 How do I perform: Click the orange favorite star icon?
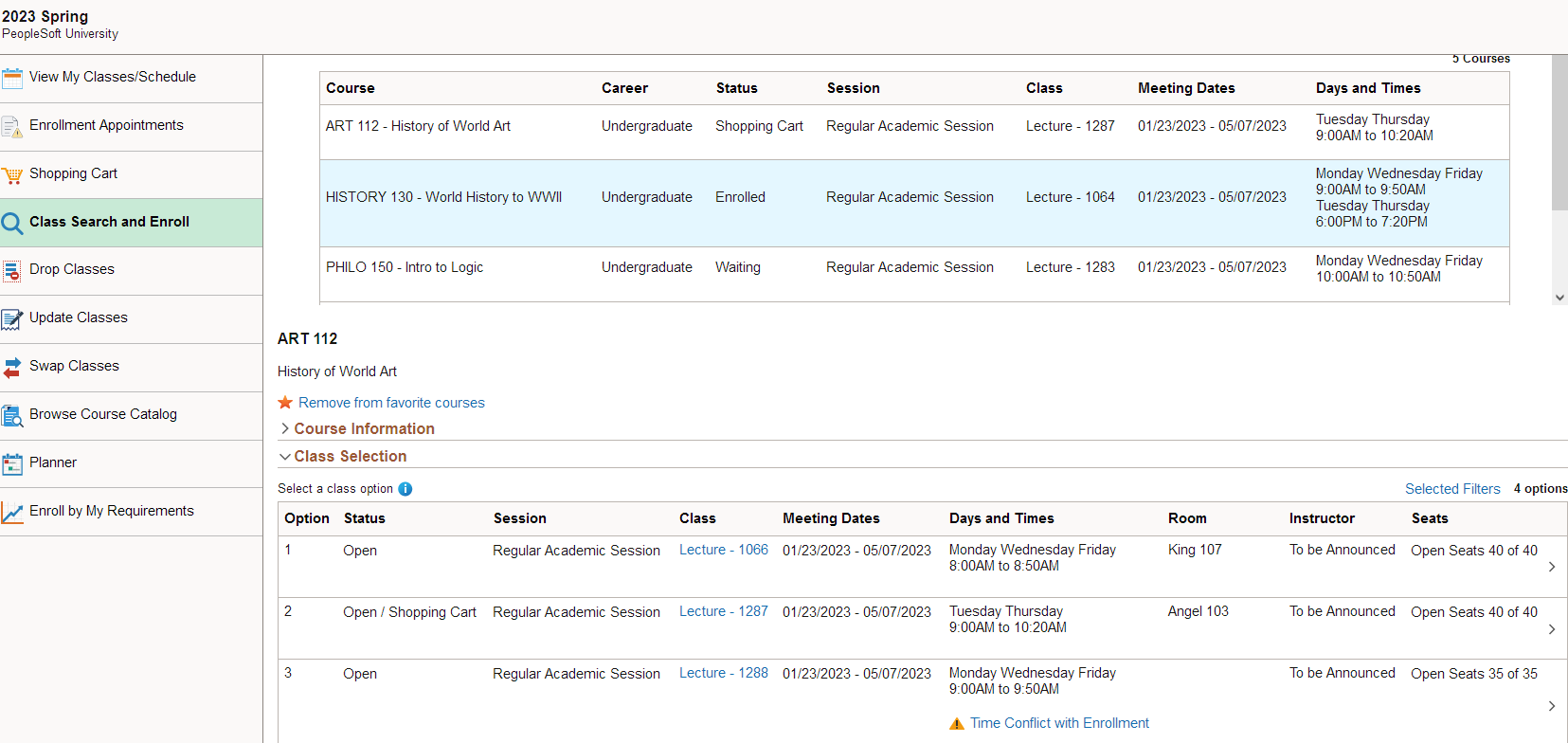pos(285,403)
